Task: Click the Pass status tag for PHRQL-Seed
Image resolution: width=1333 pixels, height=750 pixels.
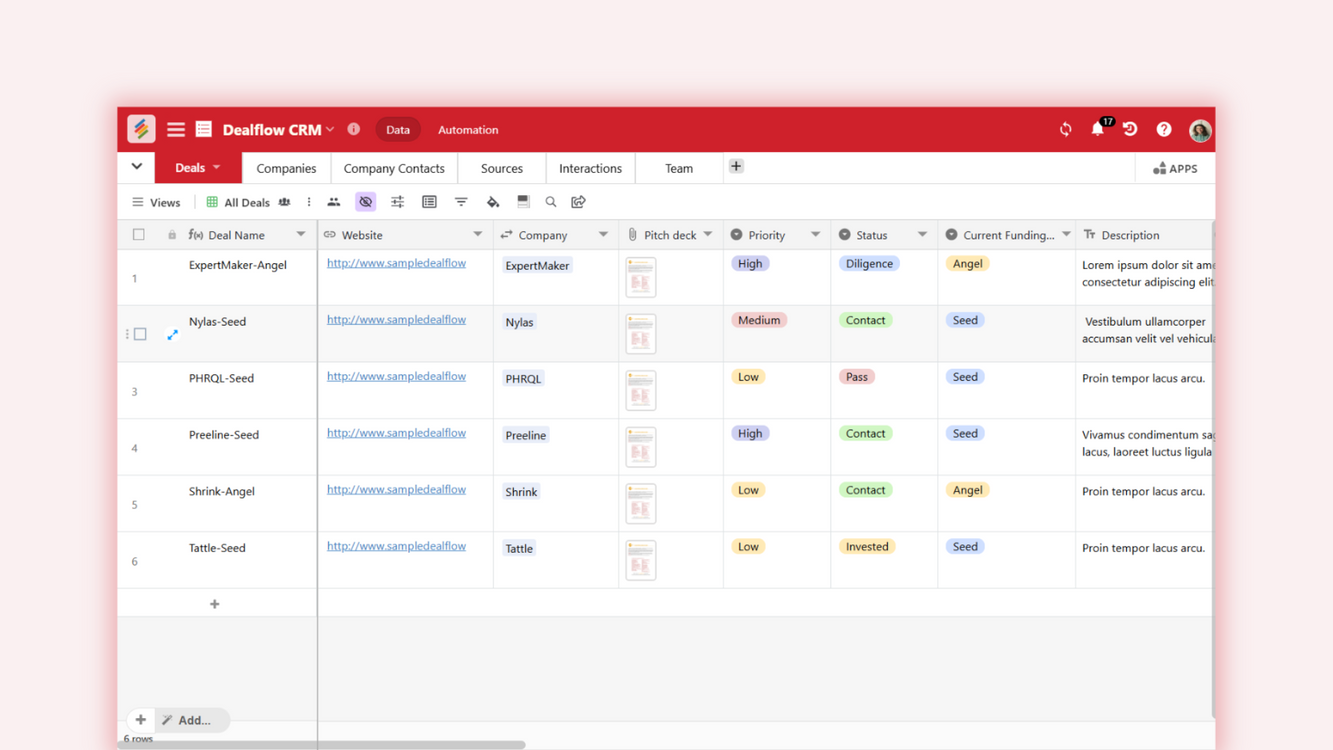Action: 857,377
